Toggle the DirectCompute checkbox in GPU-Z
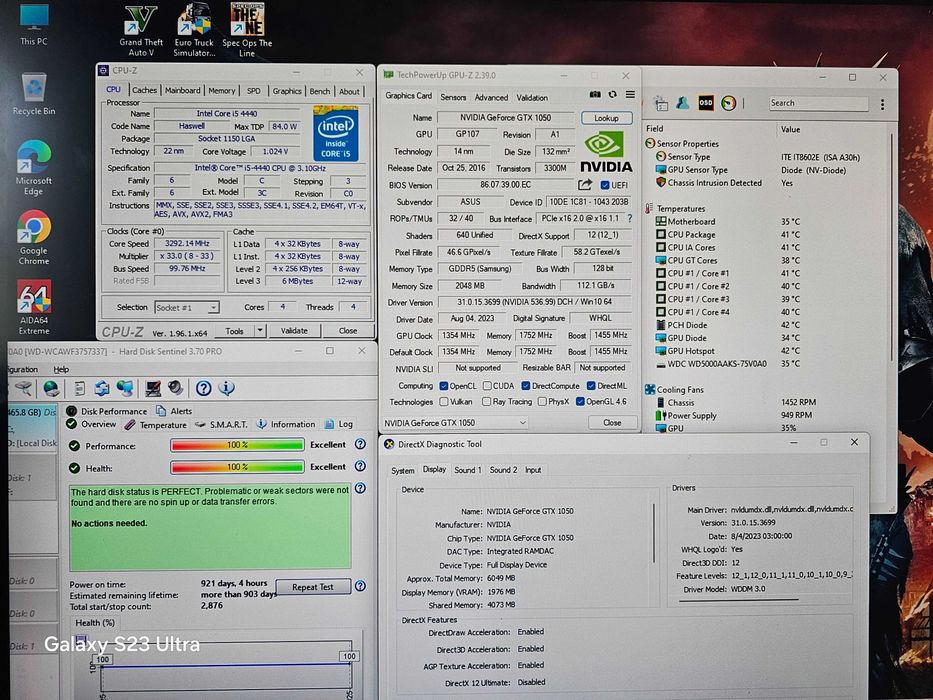This screenshot has height=700, width=933. click(525, 386)
